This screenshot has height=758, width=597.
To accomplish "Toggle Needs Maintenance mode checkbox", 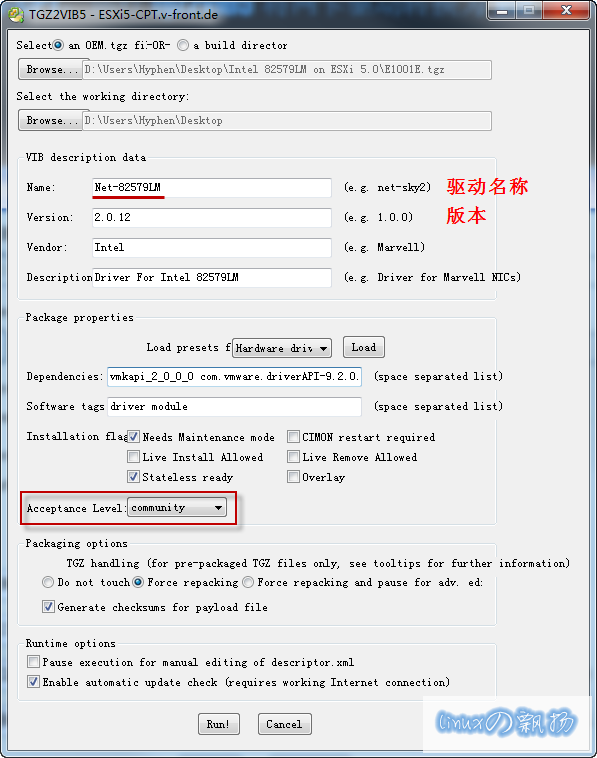I will click(133, 437).
